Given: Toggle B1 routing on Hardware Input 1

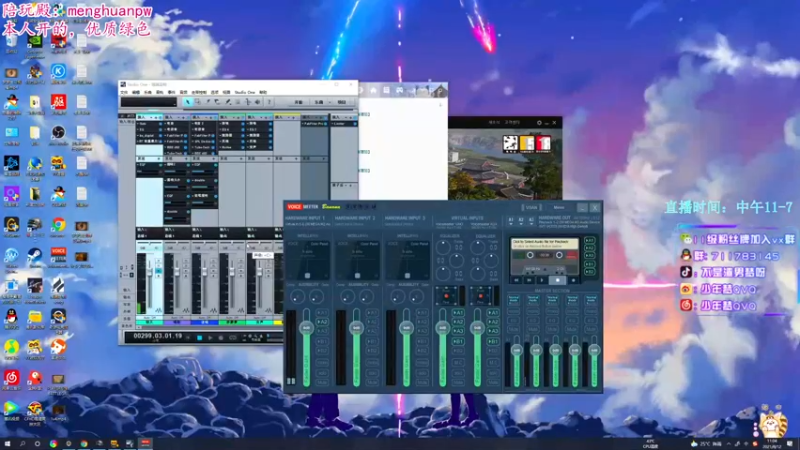Looking at the screenshot, I should point(322,341).
